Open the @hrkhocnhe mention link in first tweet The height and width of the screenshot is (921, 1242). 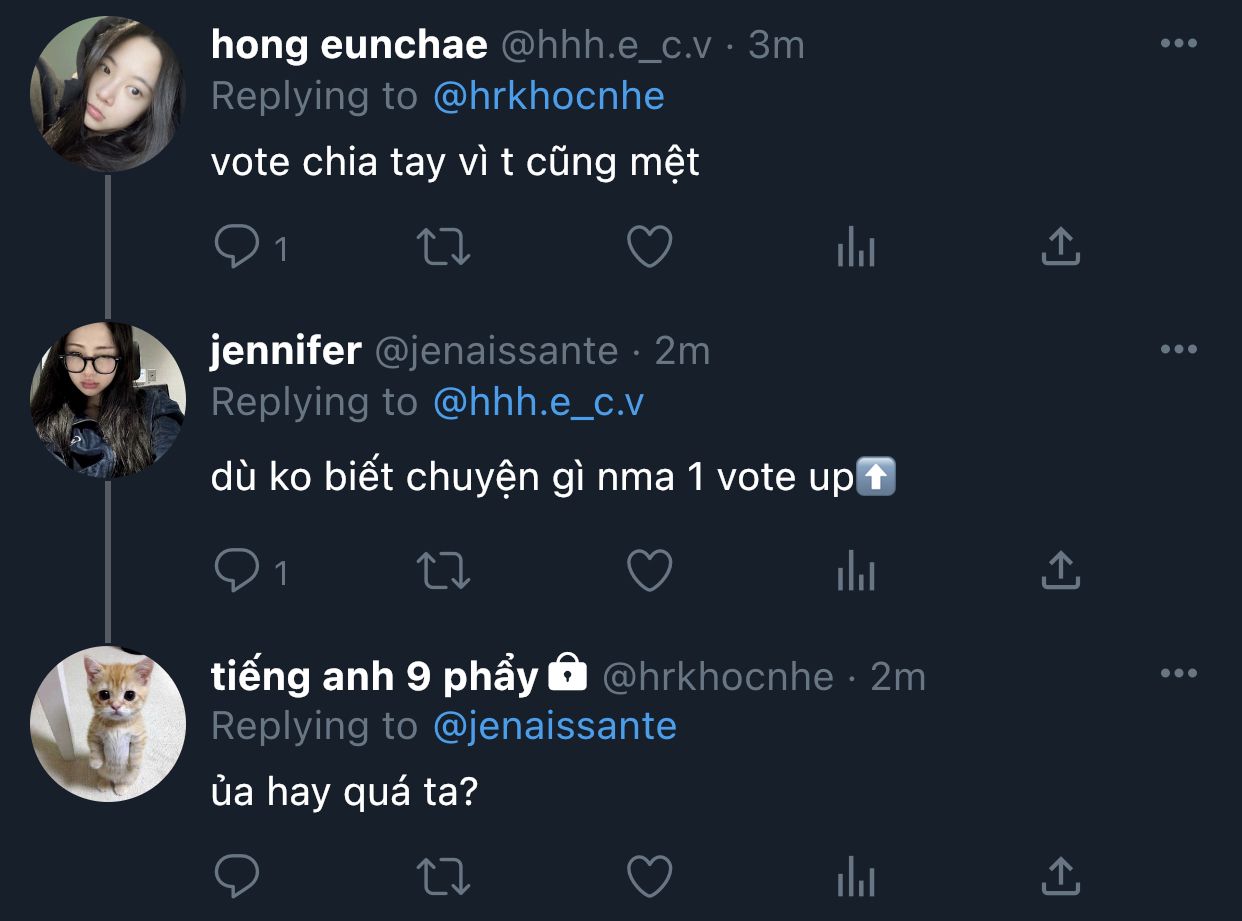(x=549, y=97)
